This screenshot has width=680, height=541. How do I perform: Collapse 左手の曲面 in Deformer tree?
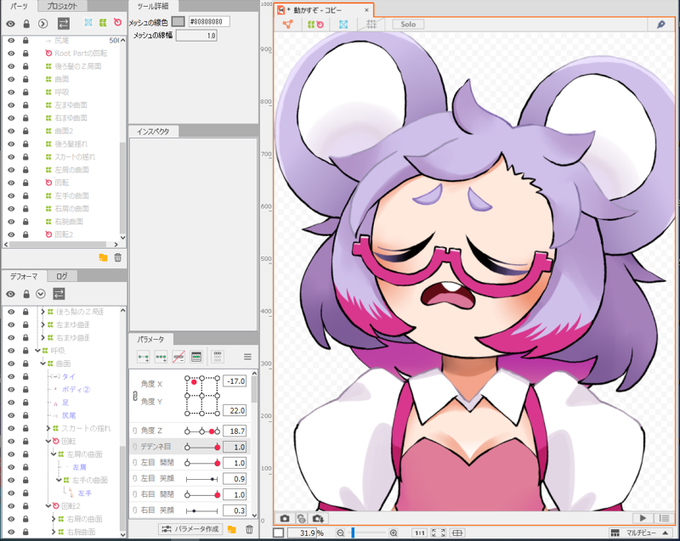[x=59, y=480]
